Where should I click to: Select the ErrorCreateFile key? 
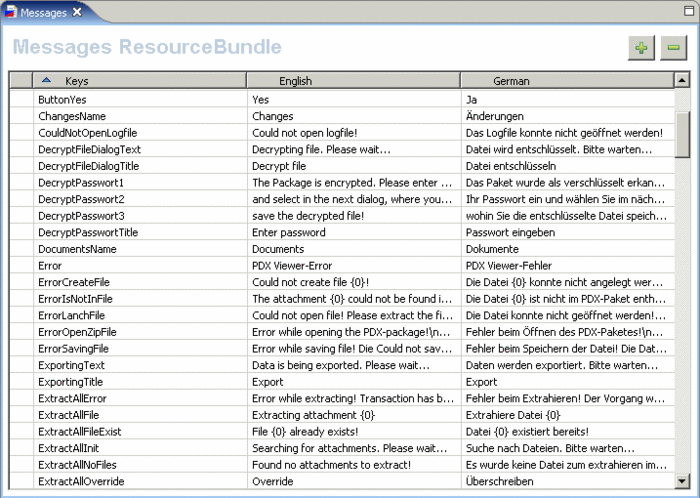(74, 282)
